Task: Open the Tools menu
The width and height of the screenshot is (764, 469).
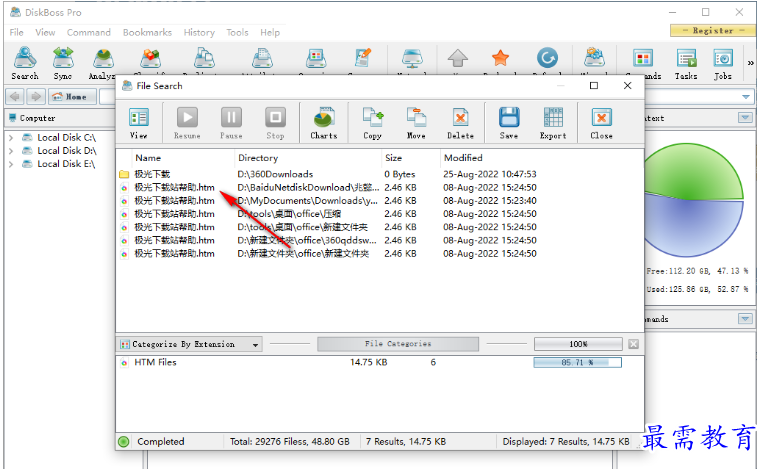Action: [237, 32]
